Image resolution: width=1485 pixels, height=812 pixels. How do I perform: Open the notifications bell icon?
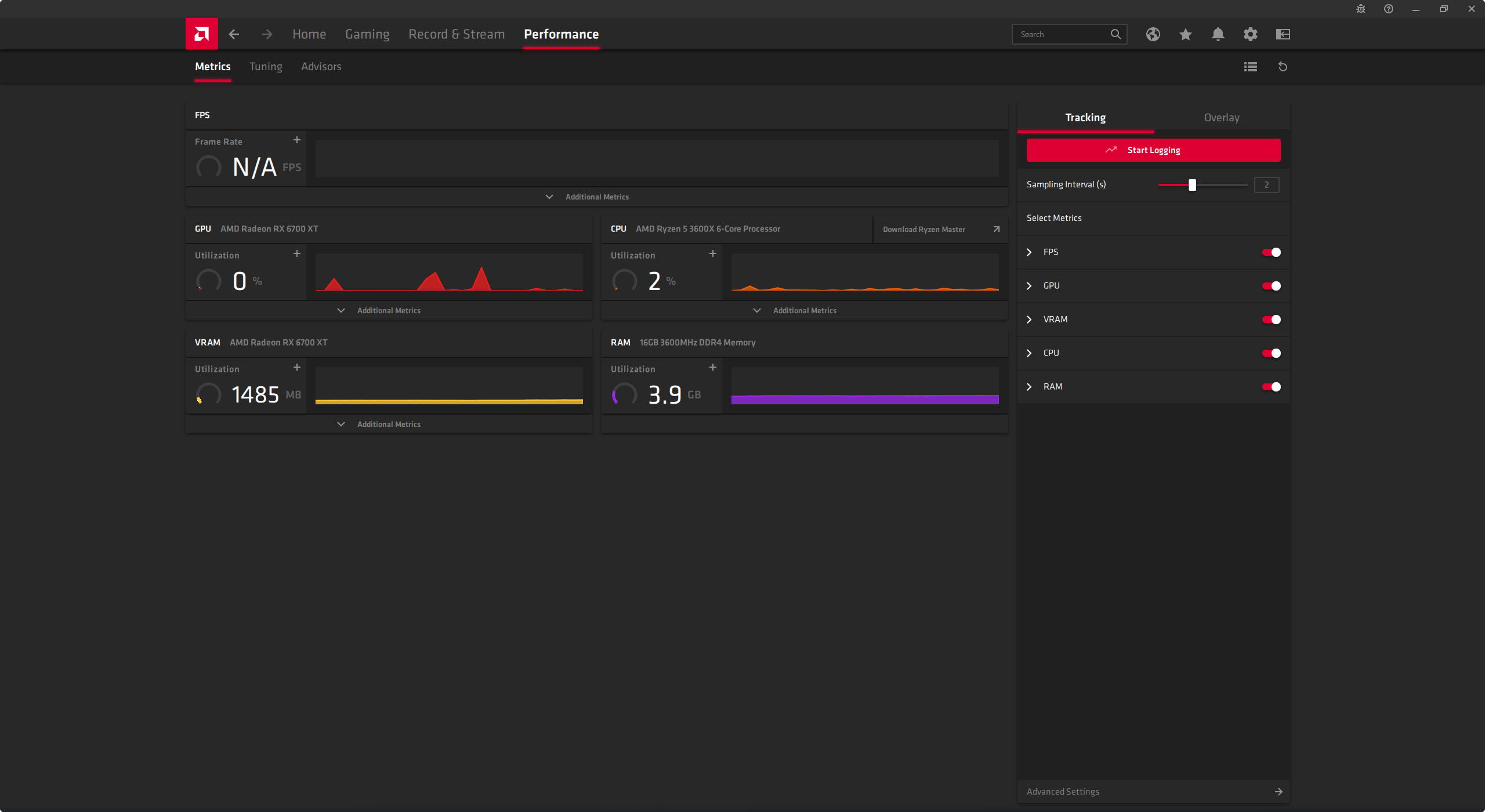[1218, 34]
